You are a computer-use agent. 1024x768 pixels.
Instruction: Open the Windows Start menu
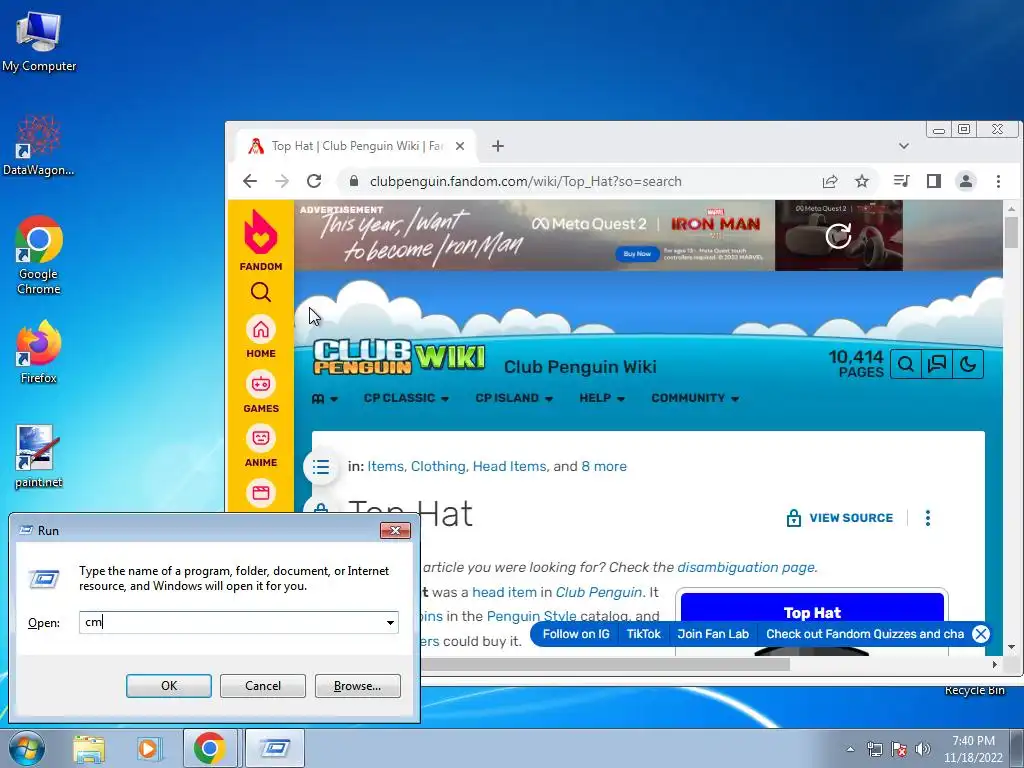click(26, 748)
